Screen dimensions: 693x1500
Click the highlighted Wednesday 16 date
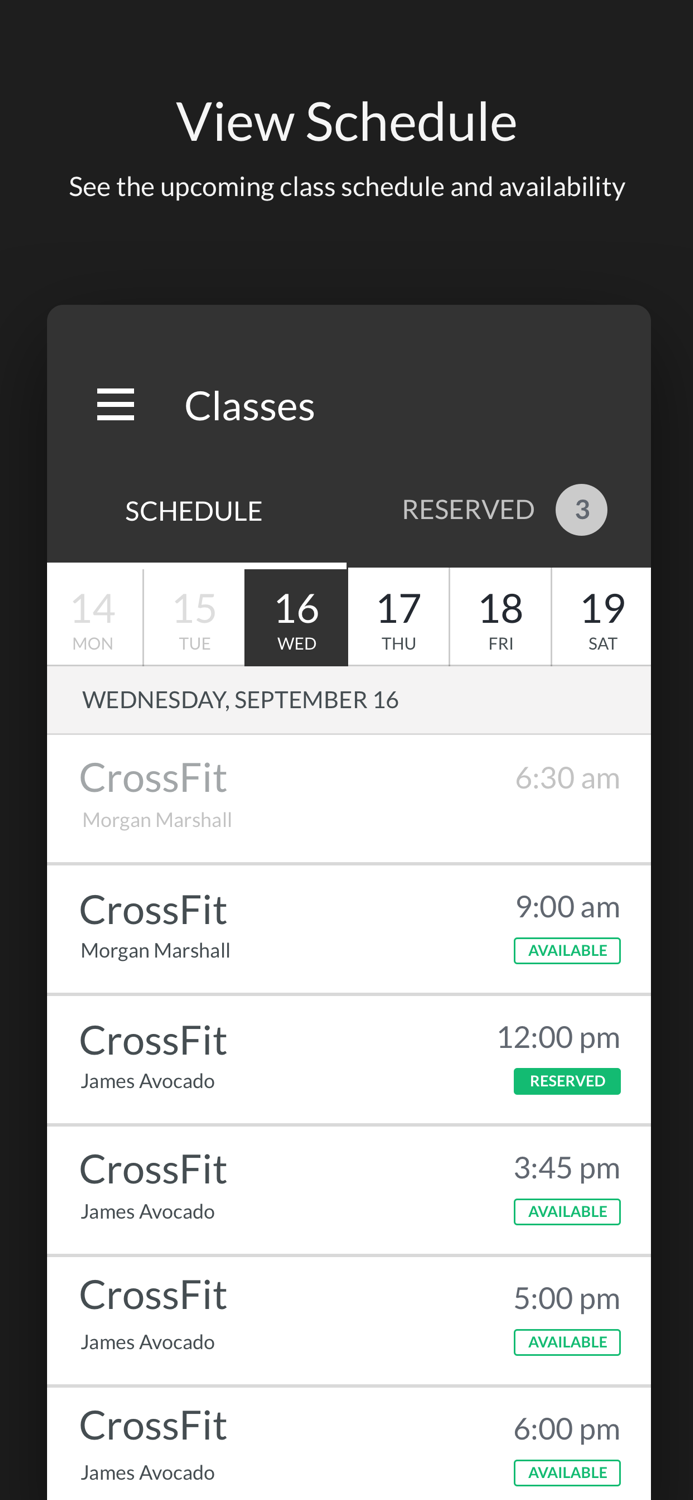296,615
